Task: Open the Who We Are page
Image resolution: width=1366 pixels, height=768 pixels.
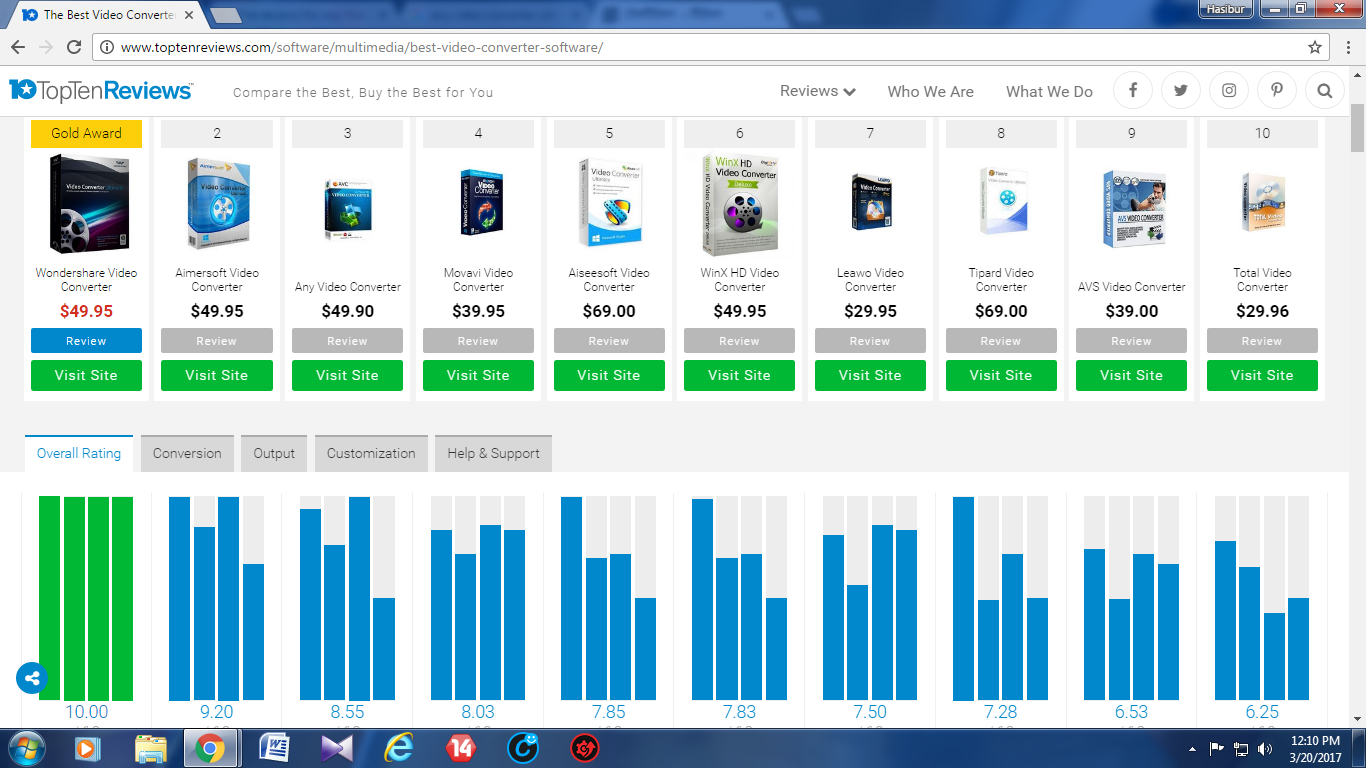Action: click(x=930, y=91)
